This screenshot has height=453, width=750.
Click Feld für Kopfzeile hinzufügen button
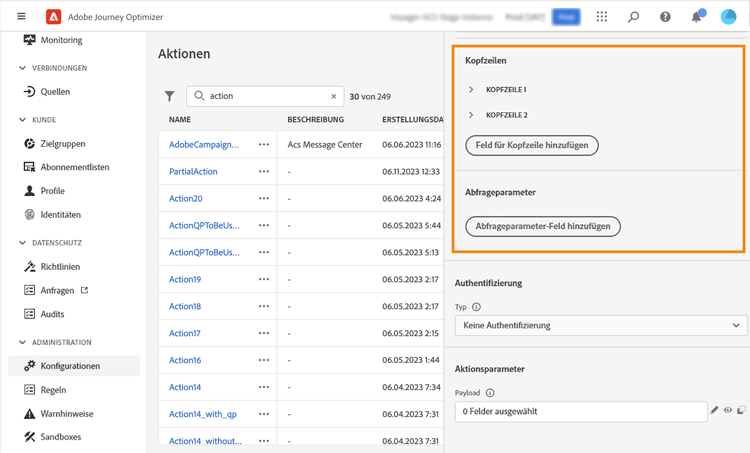click(532, 145)
